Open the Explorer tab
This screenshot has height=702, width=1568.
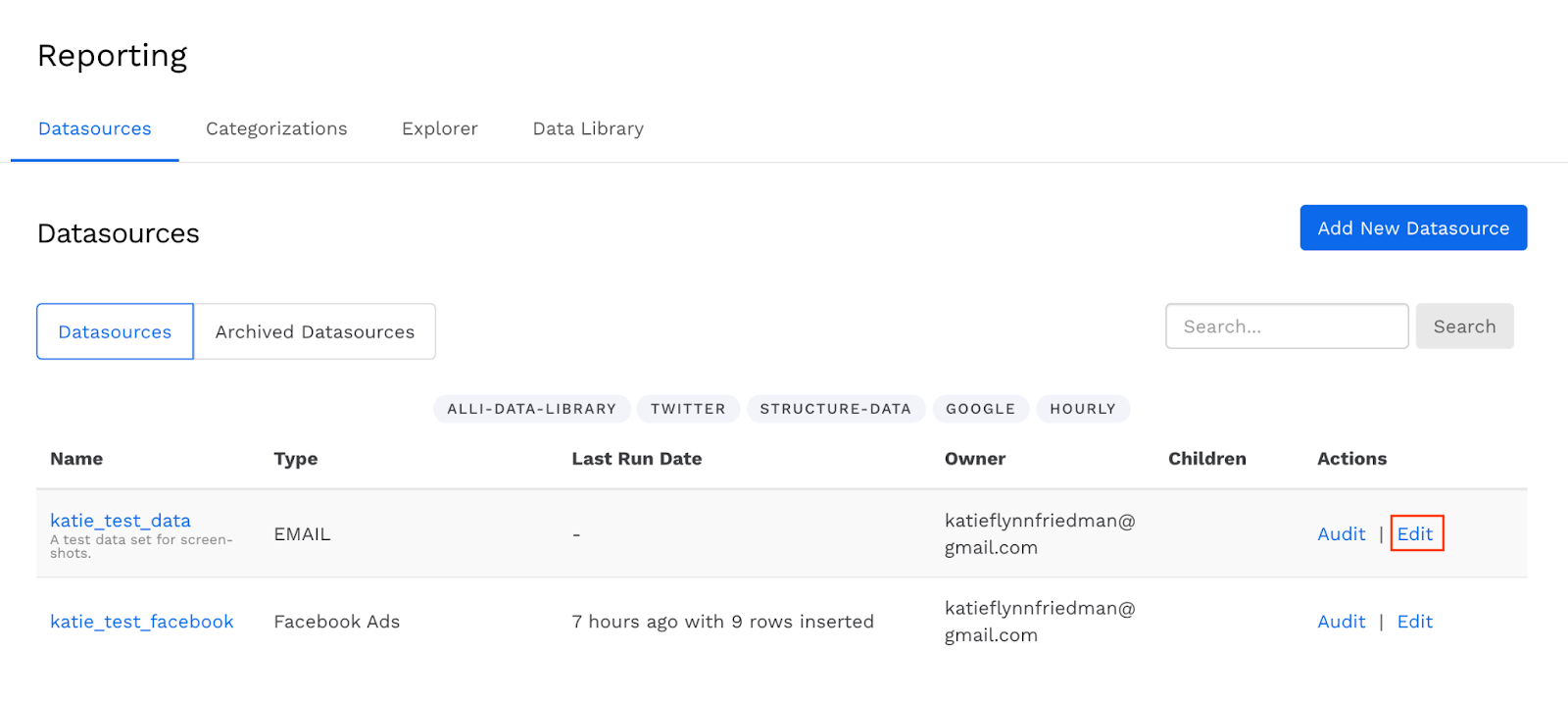click(439, 129)
